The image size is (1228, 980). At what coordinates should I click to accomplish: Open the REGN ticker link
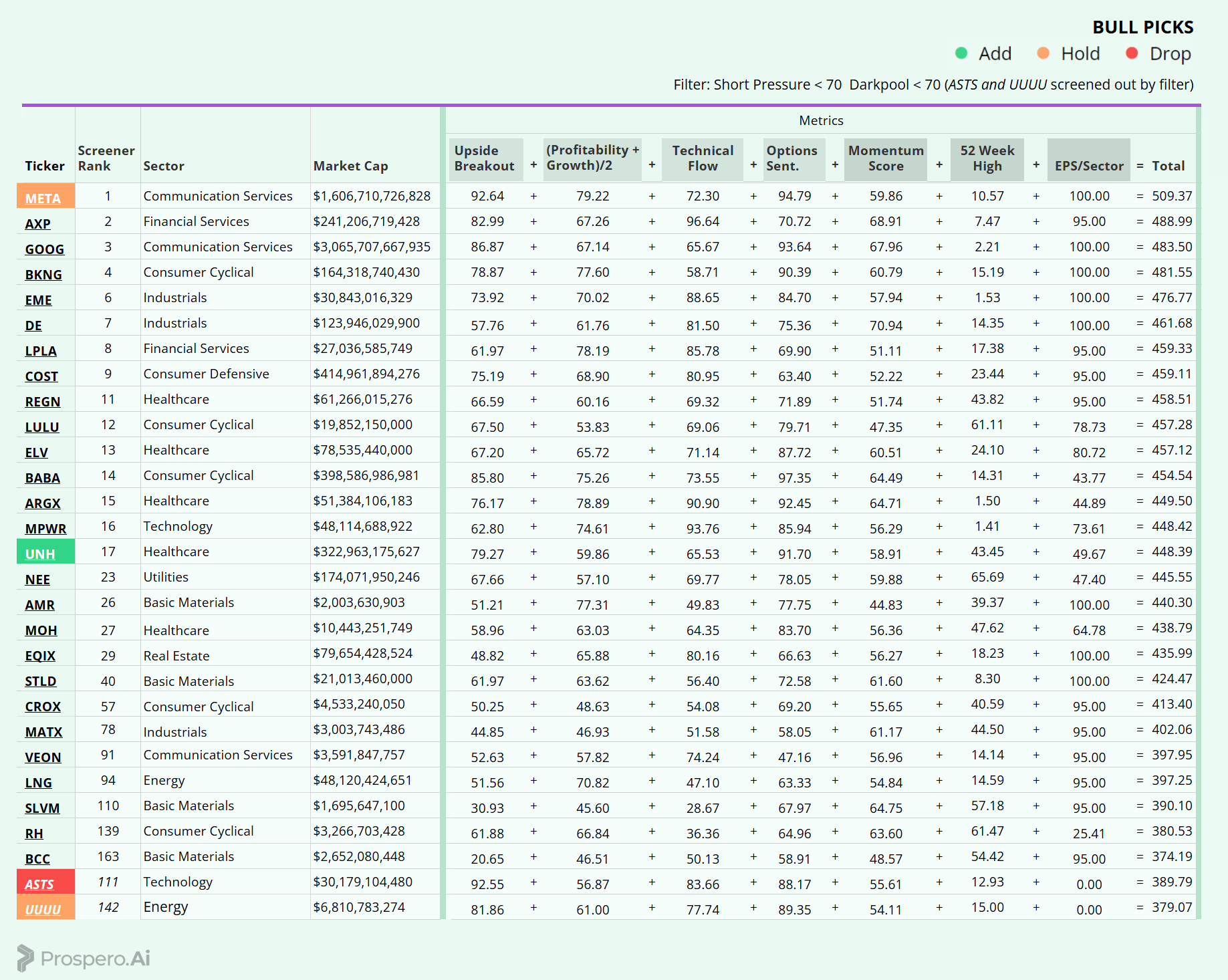43,402
